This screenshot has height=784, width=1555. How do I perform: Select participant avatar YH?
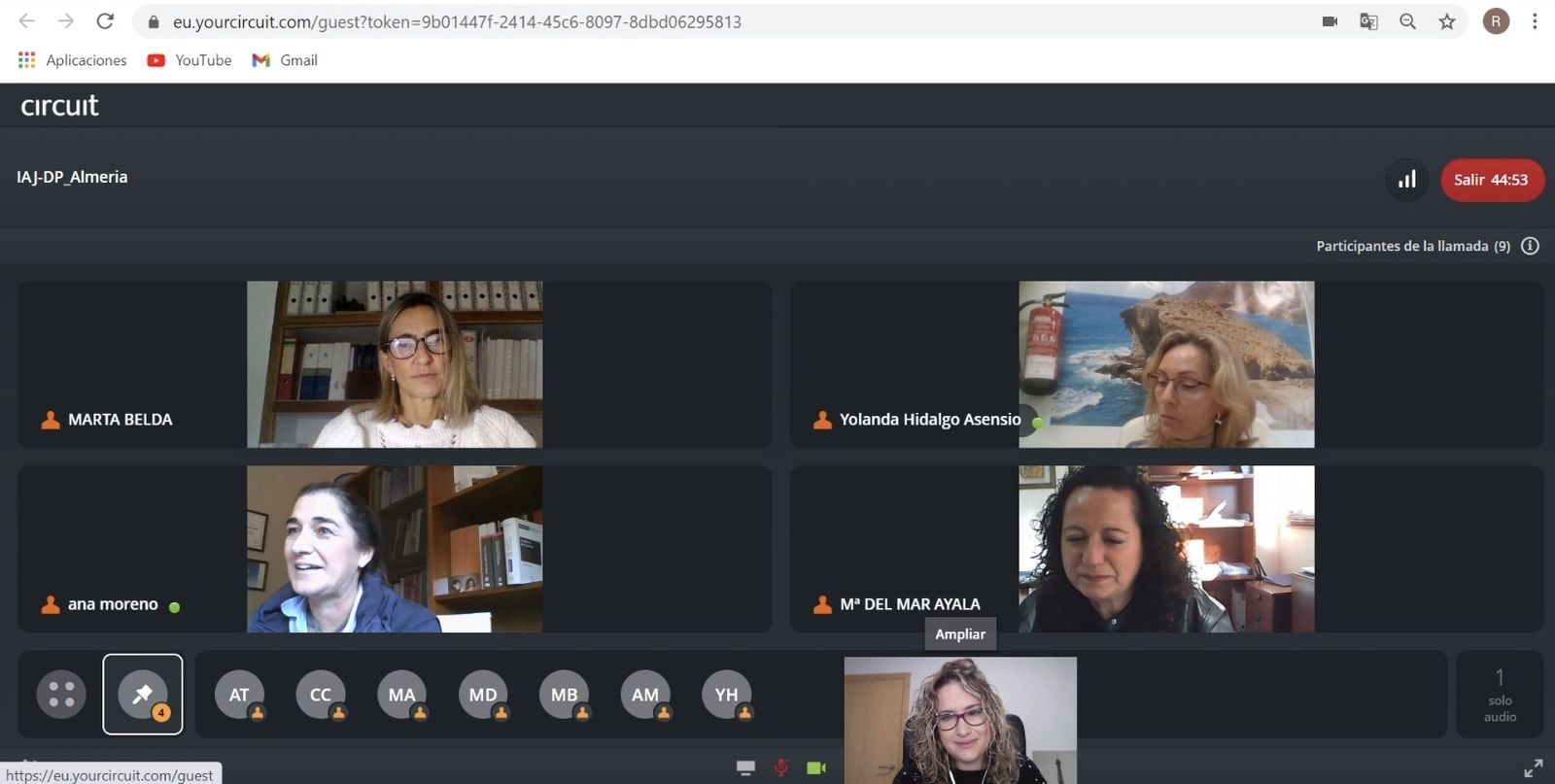click(726, 695)
